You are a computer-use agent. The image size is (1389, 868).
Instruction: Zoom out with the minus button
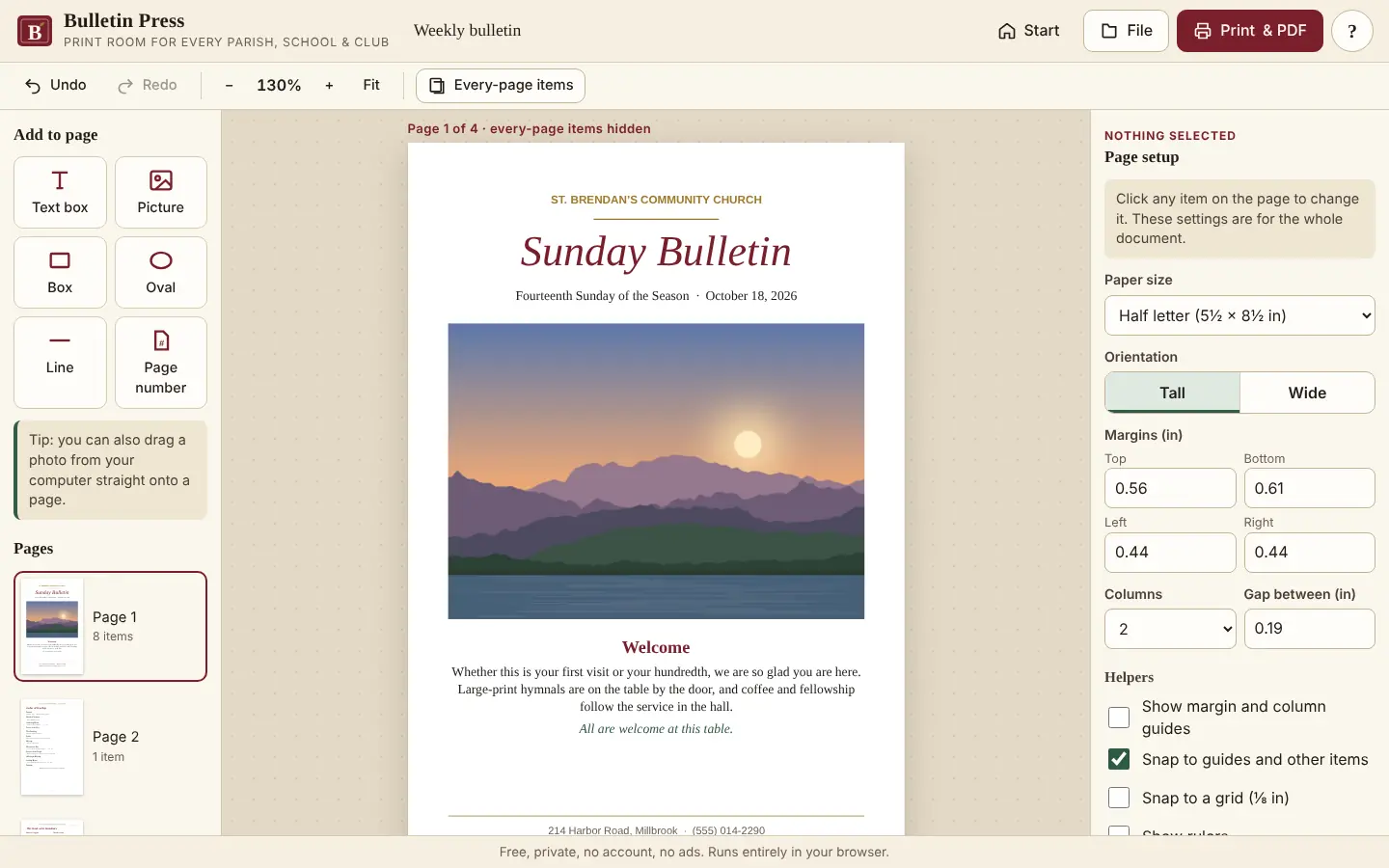tap(229, 85)
